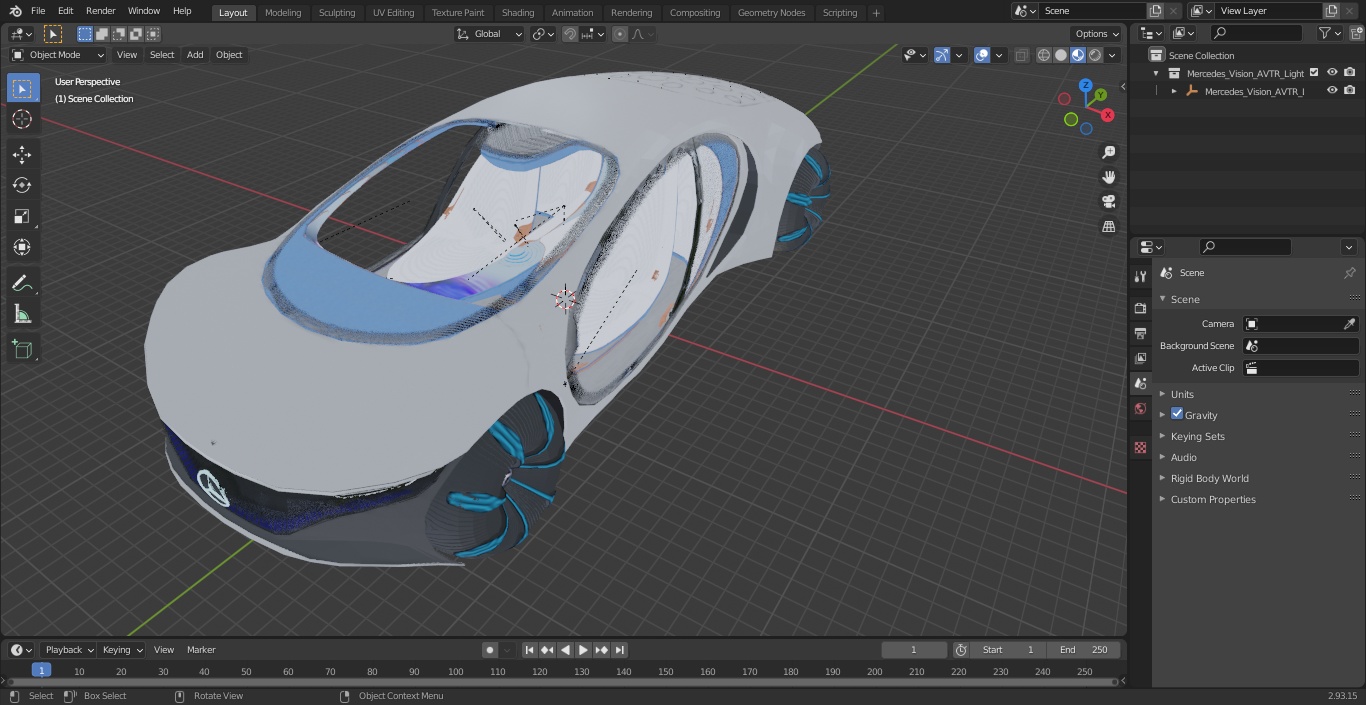The height and width of the screenshot is (705, 1366).
Task: Select the Rotate tool
Action: 22,185
